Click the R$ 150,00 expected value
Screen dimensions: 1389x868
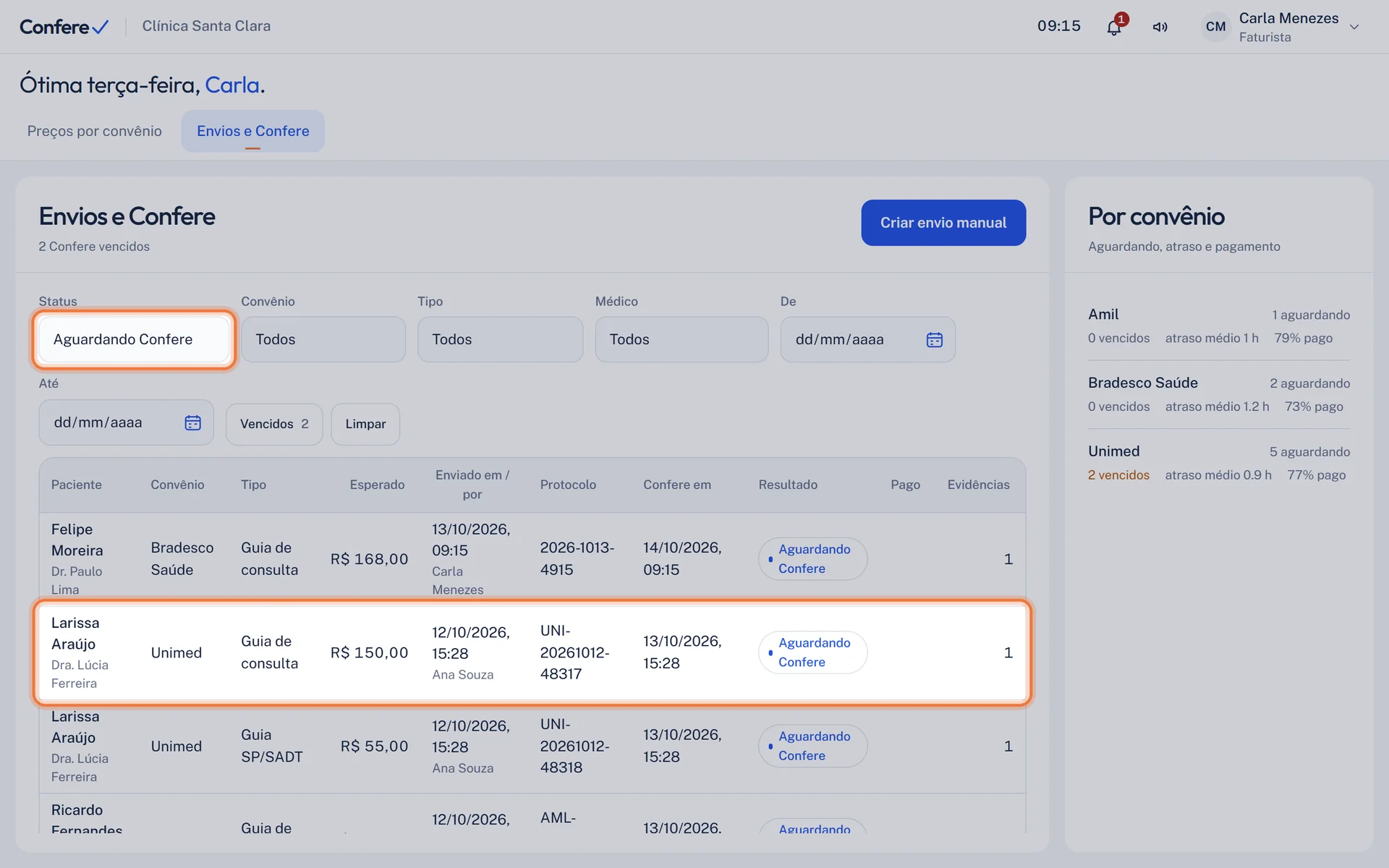(x=369, y=652)
